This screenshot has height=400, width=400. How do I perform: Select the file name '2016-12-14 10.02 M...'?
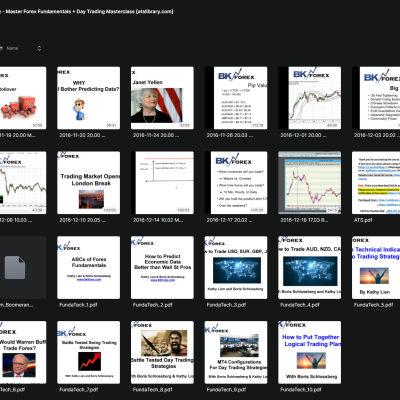pos(158,220)
